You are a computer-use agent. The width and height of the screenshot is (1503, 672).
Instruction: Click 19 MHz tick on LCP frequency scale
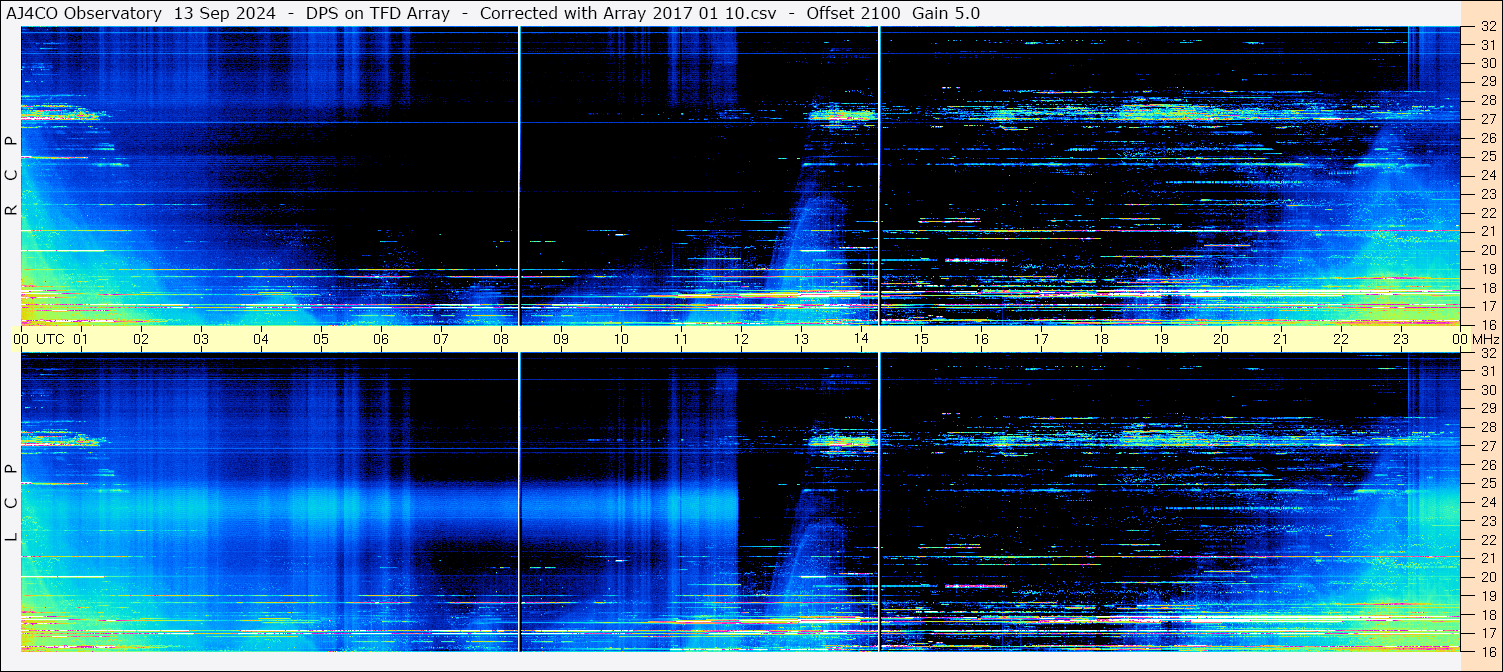tap(1488, 596)
